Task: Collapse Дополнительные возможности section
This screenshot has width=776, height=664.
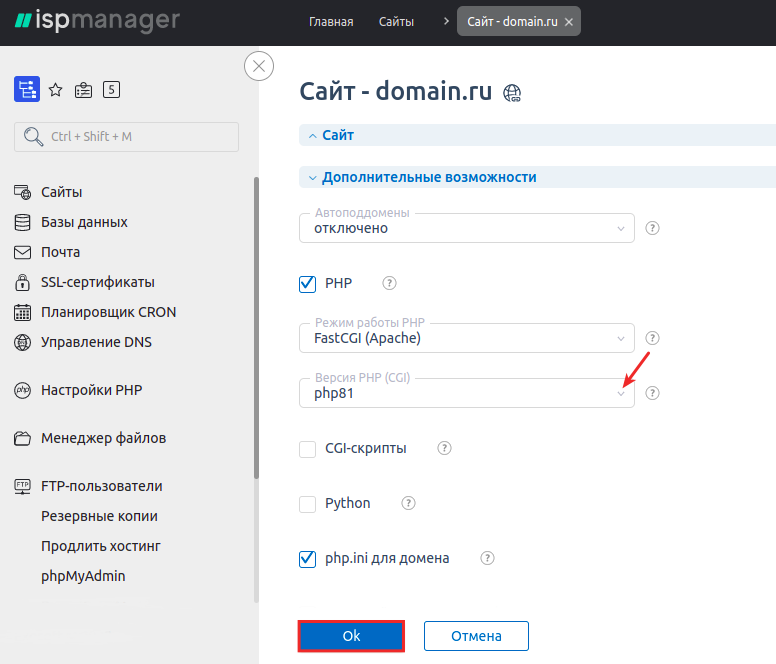Action: coord(537,177)
